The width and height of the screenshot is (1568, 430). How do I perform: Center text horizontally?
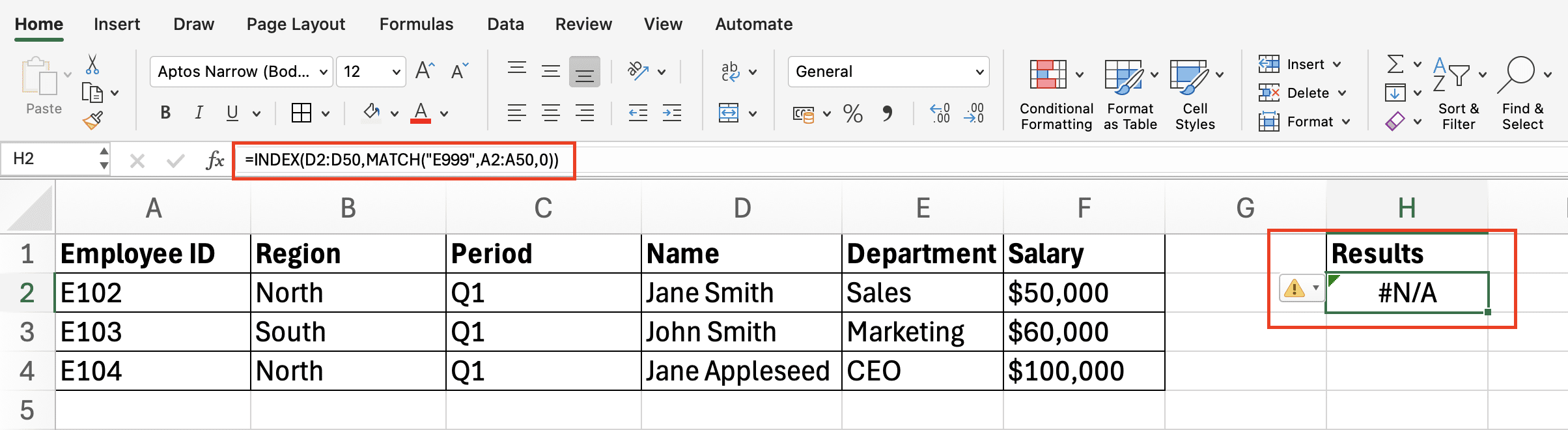551,113
